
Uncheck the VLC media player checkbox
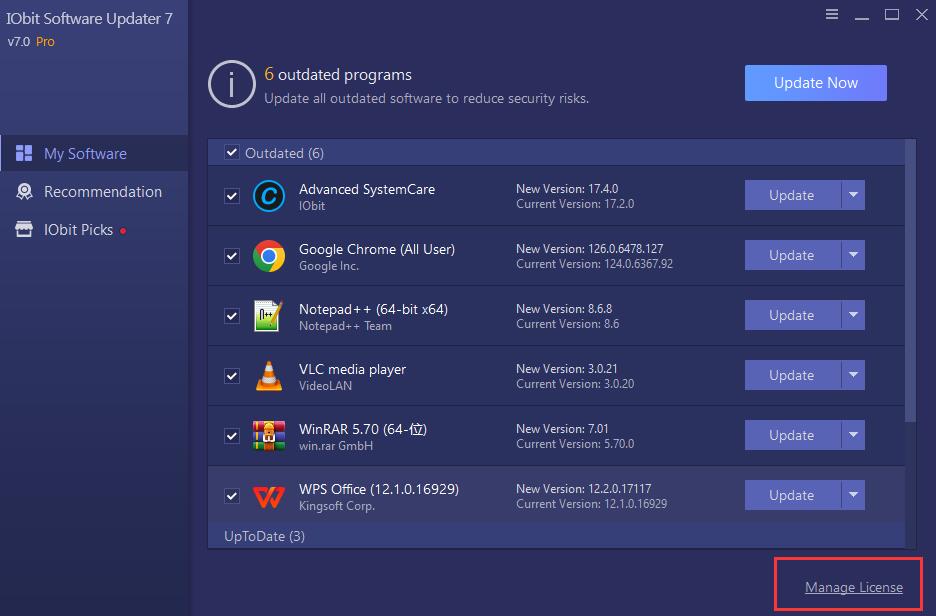(x=232, y=376)
